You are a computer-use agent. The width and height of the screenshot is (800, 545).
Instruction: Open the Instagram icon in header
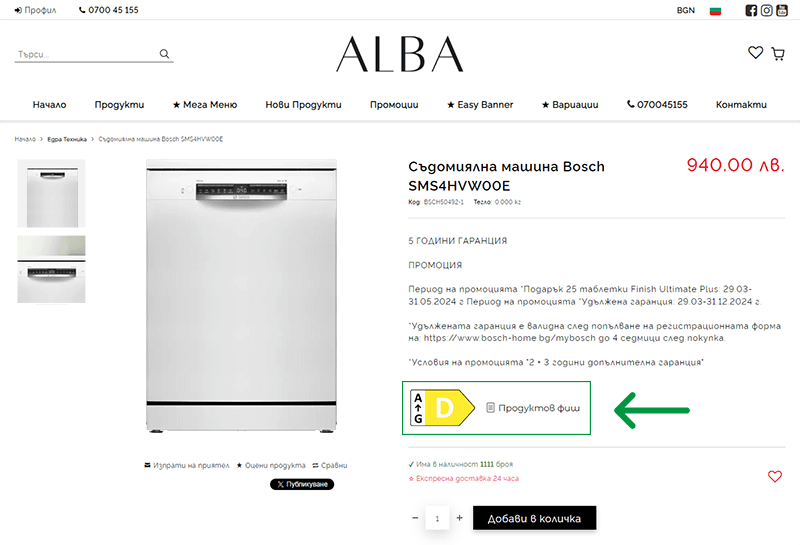click(766, 10)
